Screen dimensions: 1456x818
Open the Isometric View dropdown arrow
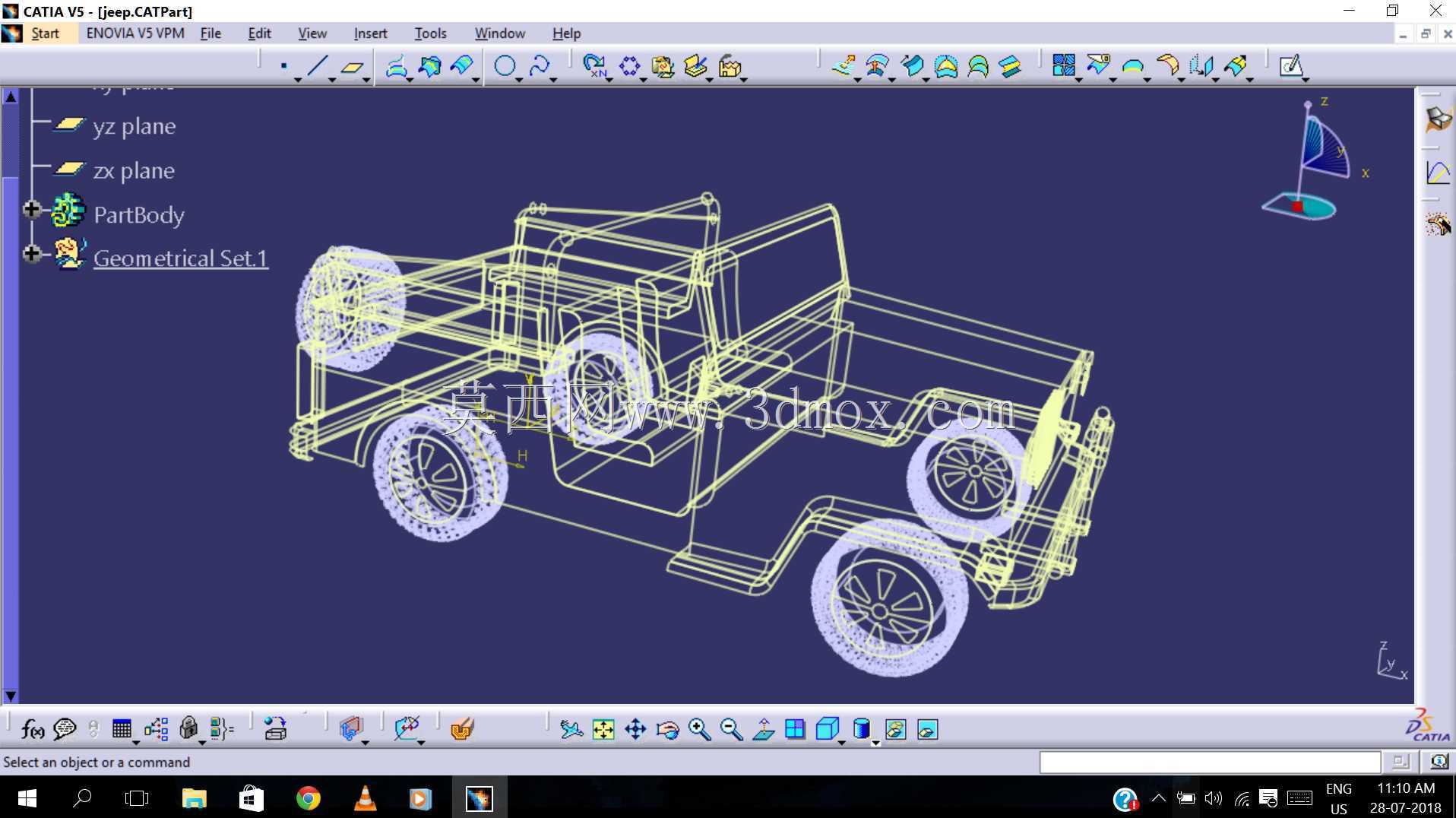pos(842,743)
